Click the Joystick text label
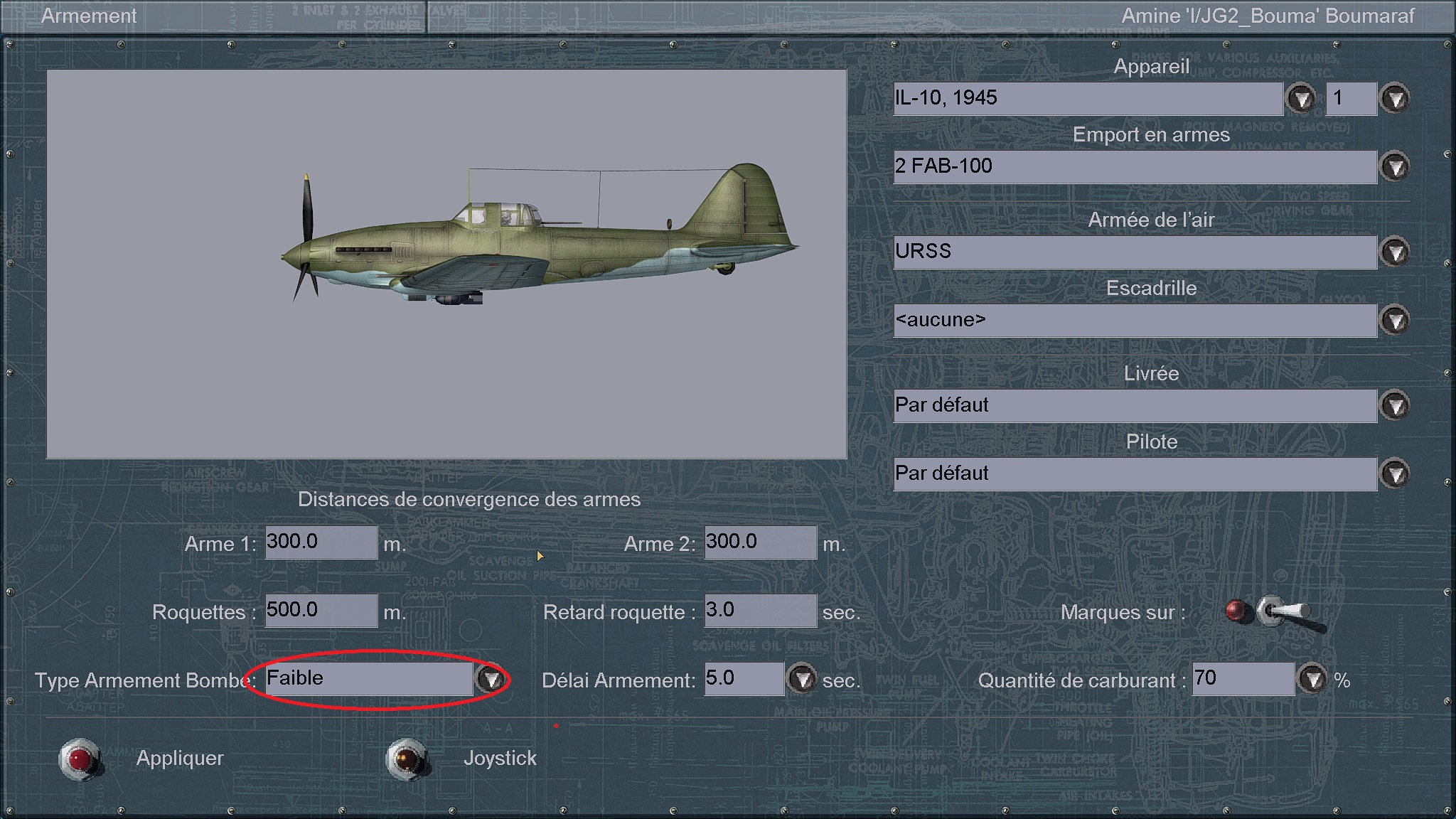 (500, 758)
